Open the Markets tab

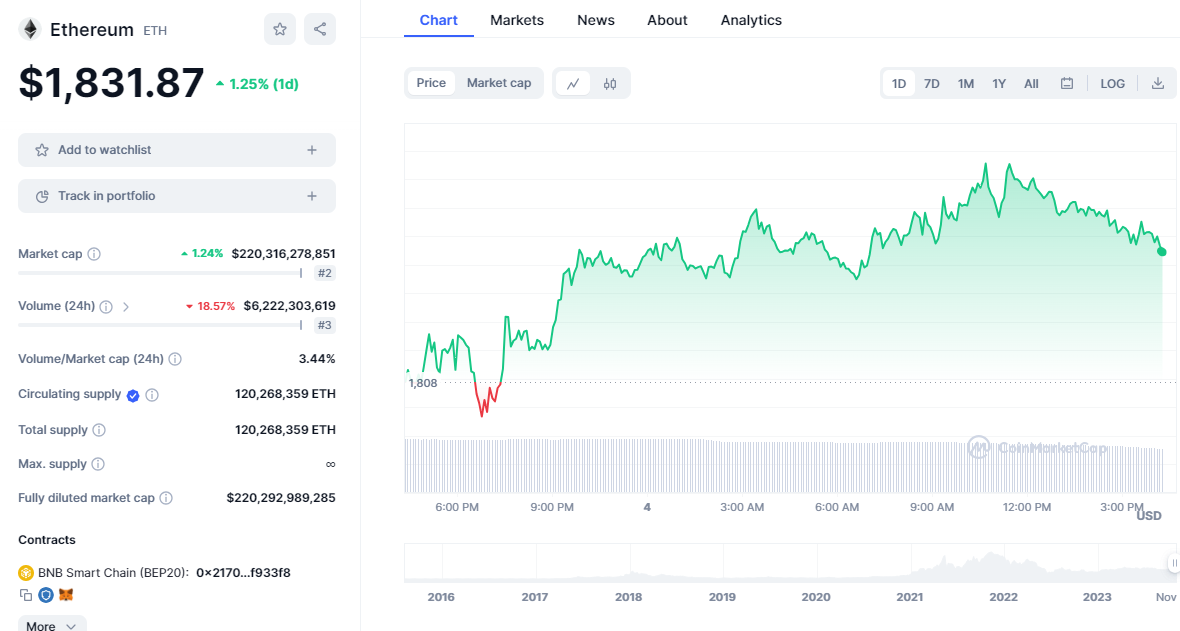click(x=517, y=20)
